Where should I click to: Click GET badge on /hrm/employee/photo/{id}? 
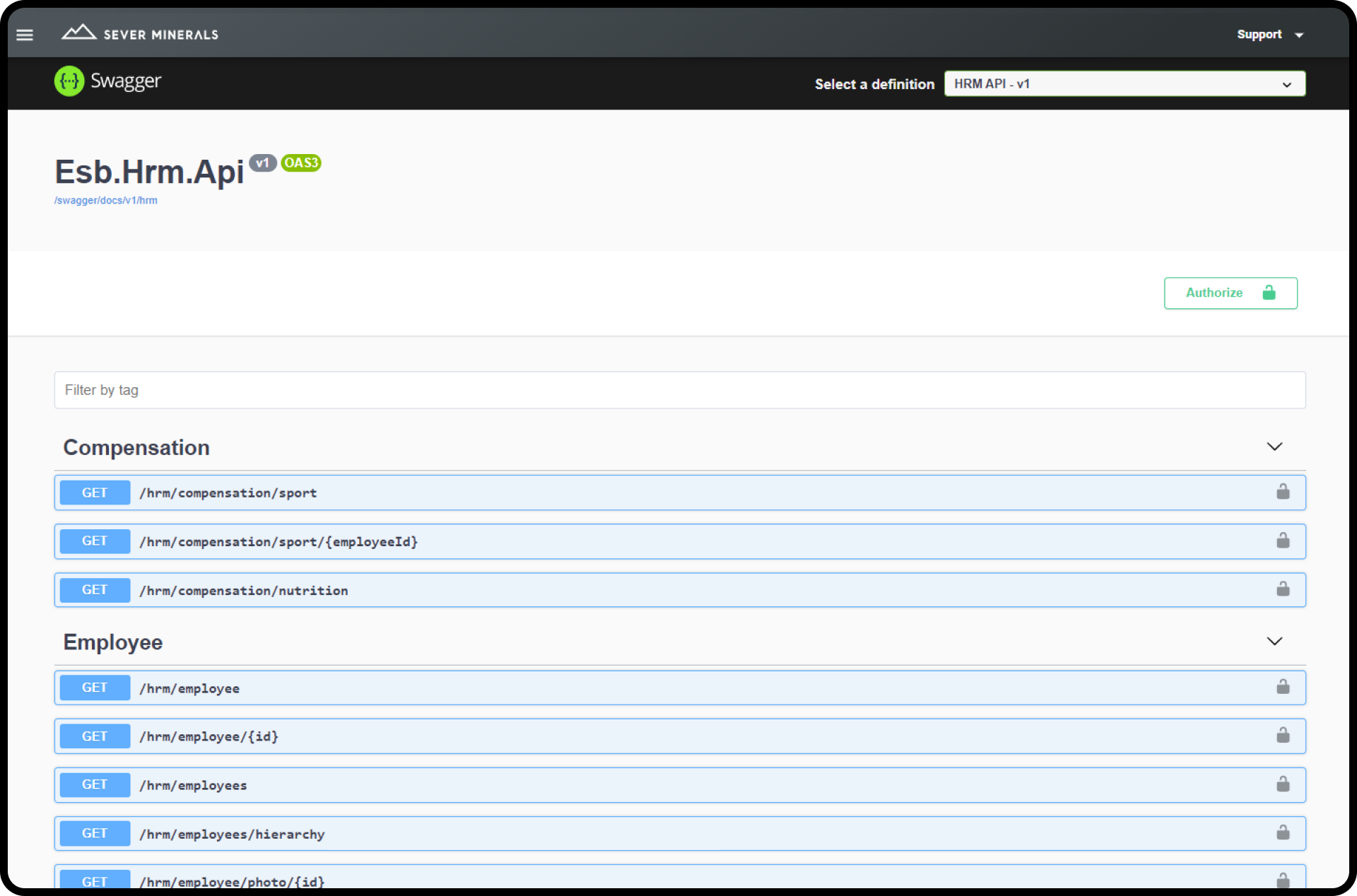point(95,880)
